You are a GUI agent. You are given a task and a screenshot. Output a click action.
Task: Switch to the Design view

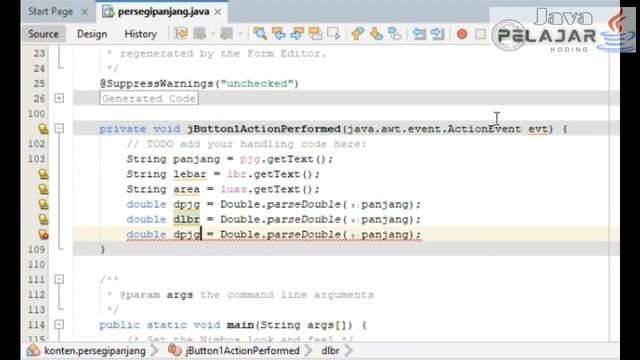coord(92,34)
